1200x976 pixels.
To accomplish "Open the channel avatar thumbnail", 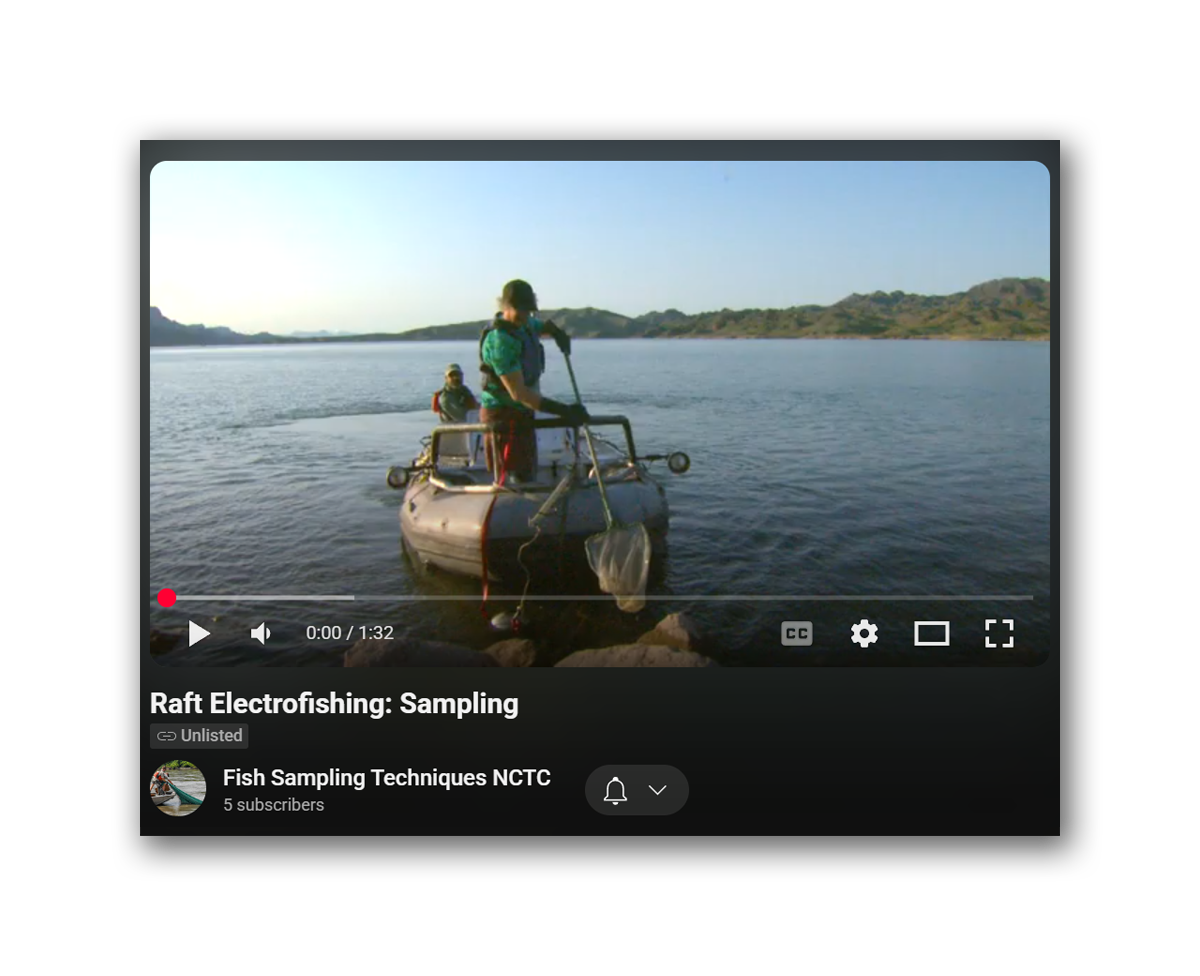I will click(178, 789).
